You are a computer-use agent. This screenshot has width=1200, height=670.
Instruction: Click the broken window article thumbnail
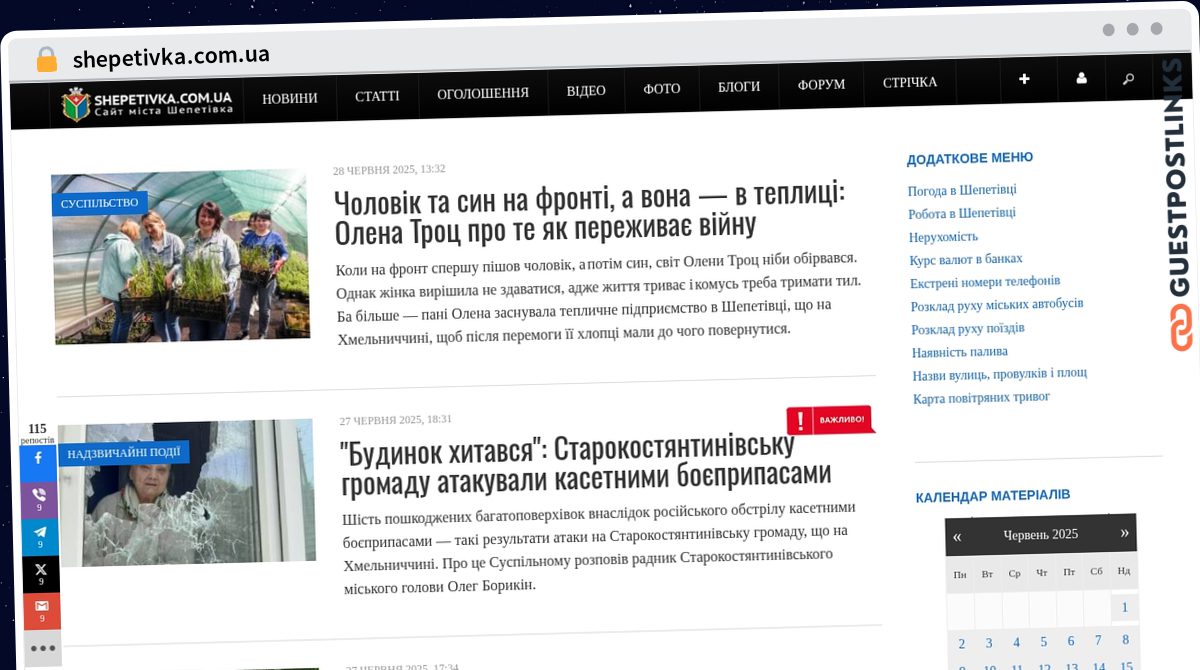[x=186, y=493]
